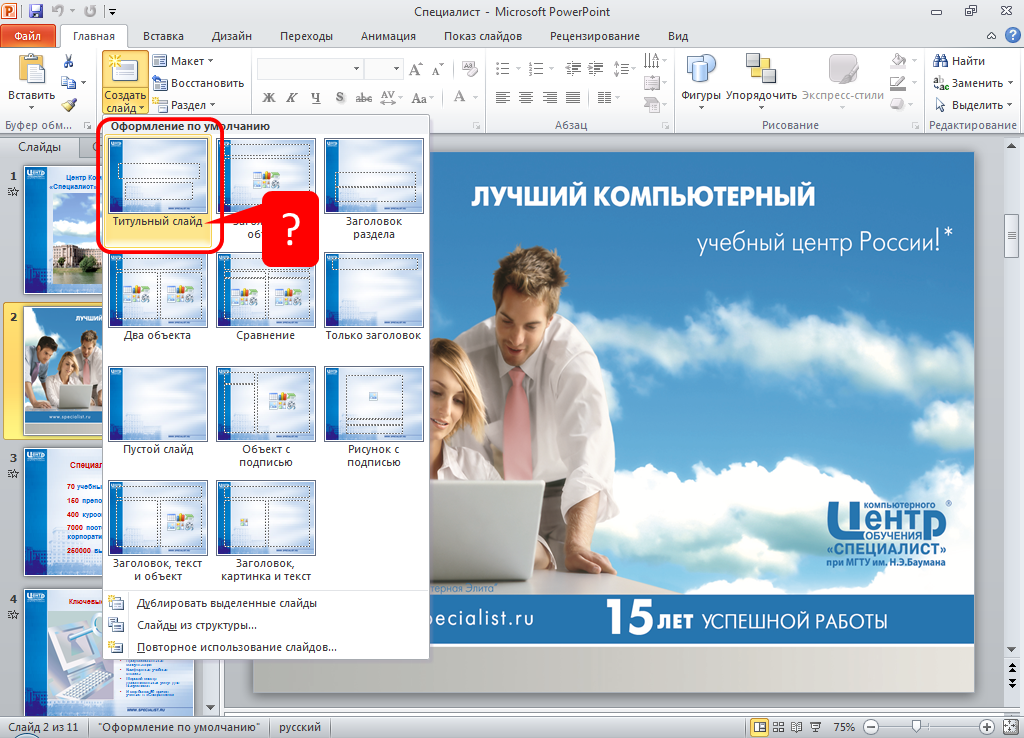Viewport: 1024px width, 738px height.
Task: Click the Shape outline pen icon
Action: coord(898,83)
